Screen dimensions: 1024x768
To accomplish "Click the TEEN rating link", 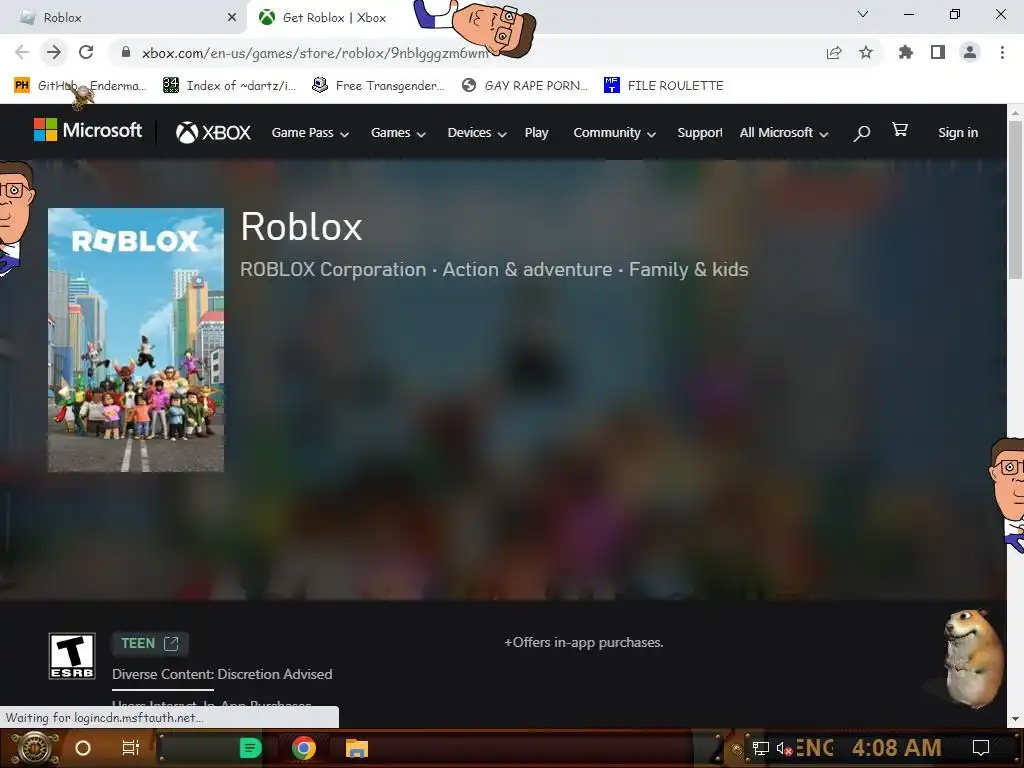I will [x=150, y=644].
